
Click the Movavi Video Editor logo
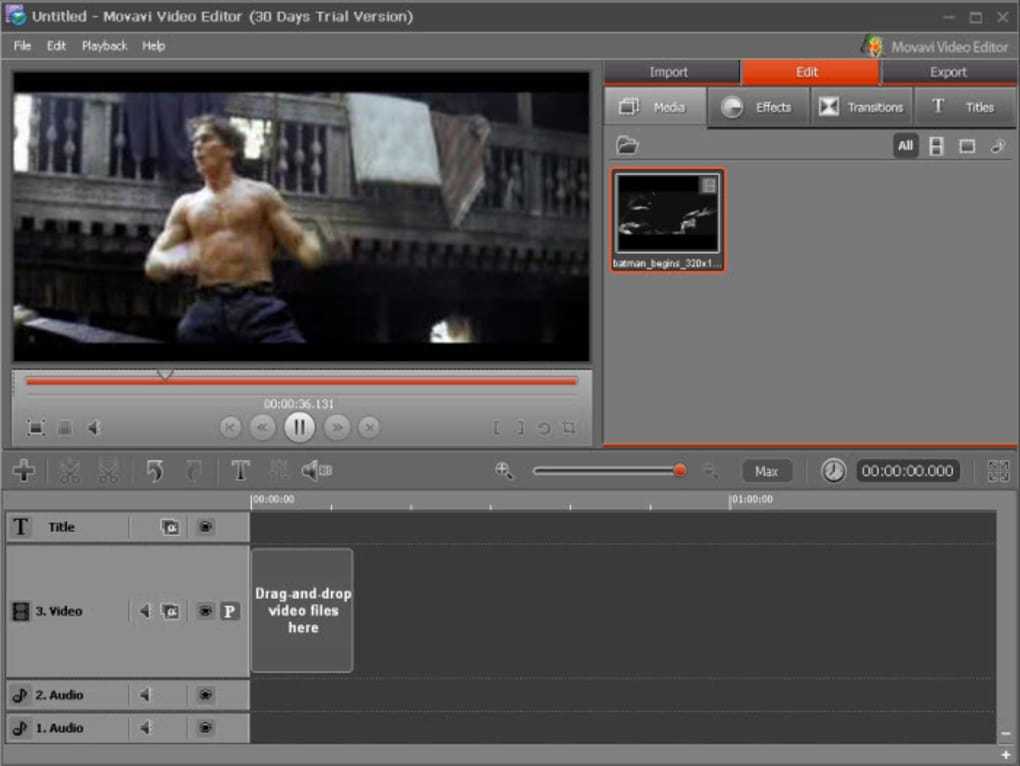935,46
